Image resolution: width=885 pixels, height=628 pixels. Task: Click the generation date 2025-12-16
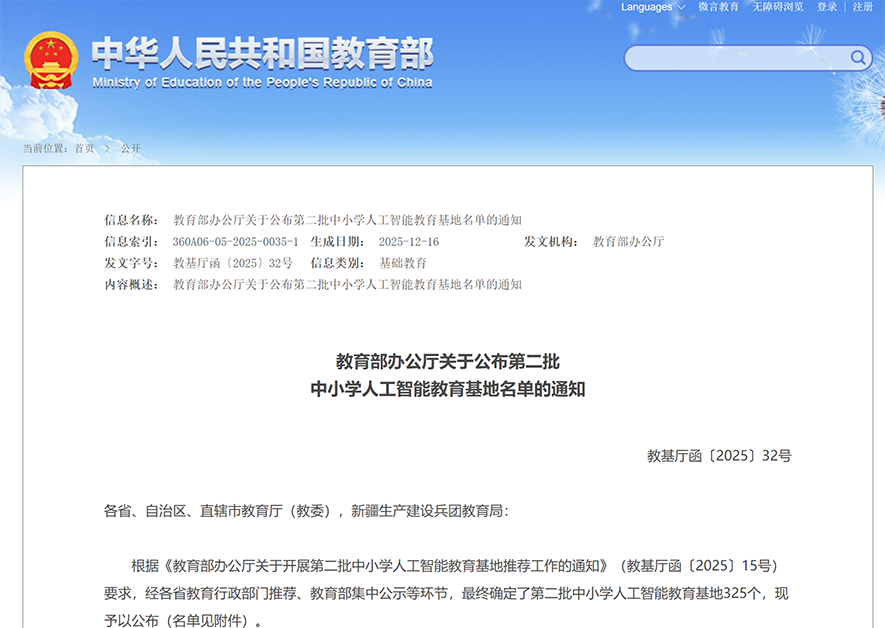point(408,242)
